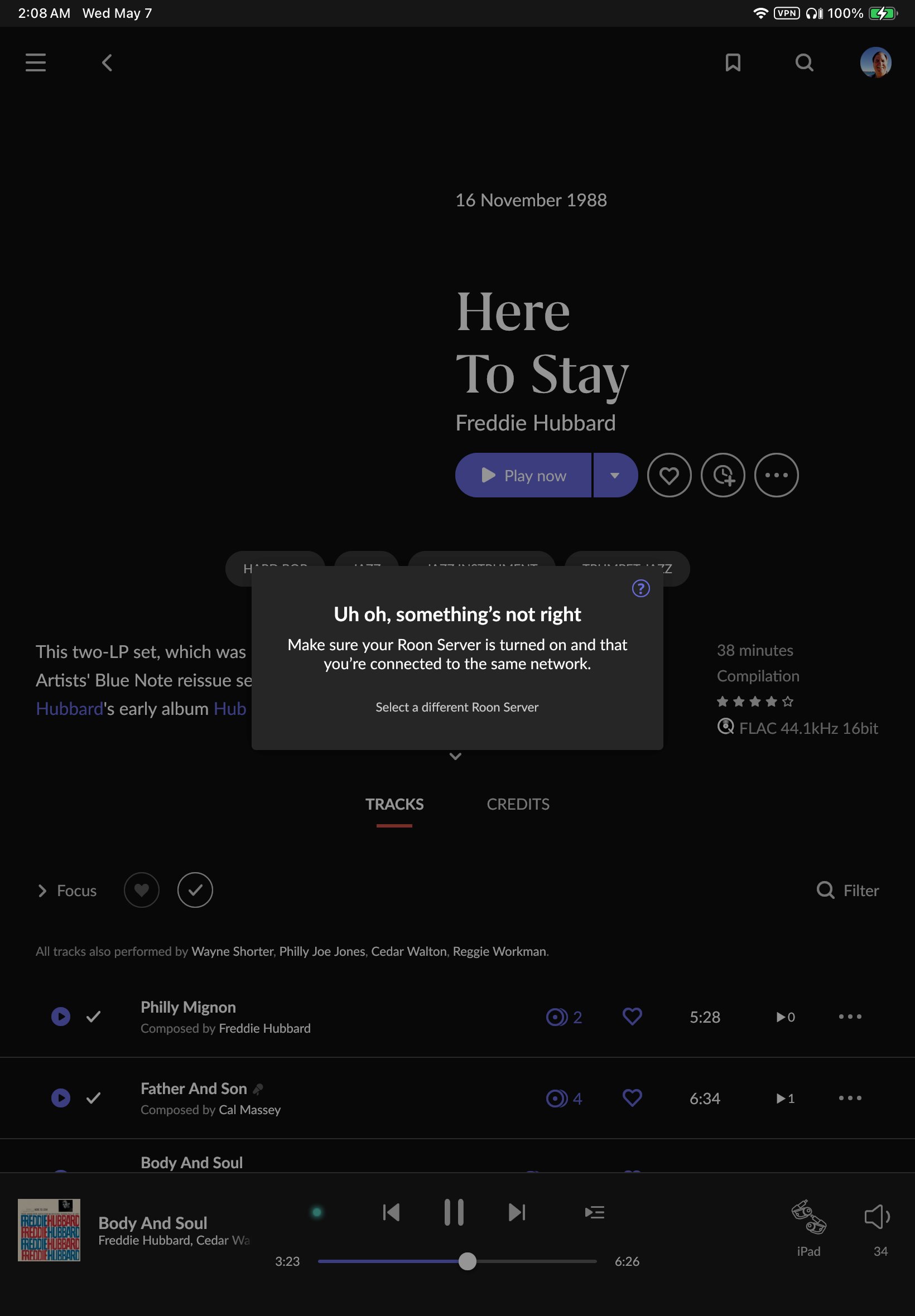Toggle favorite heart on Philly Mignon
The height and width of the screenshot is (1316, 915).
[632, 1017]
